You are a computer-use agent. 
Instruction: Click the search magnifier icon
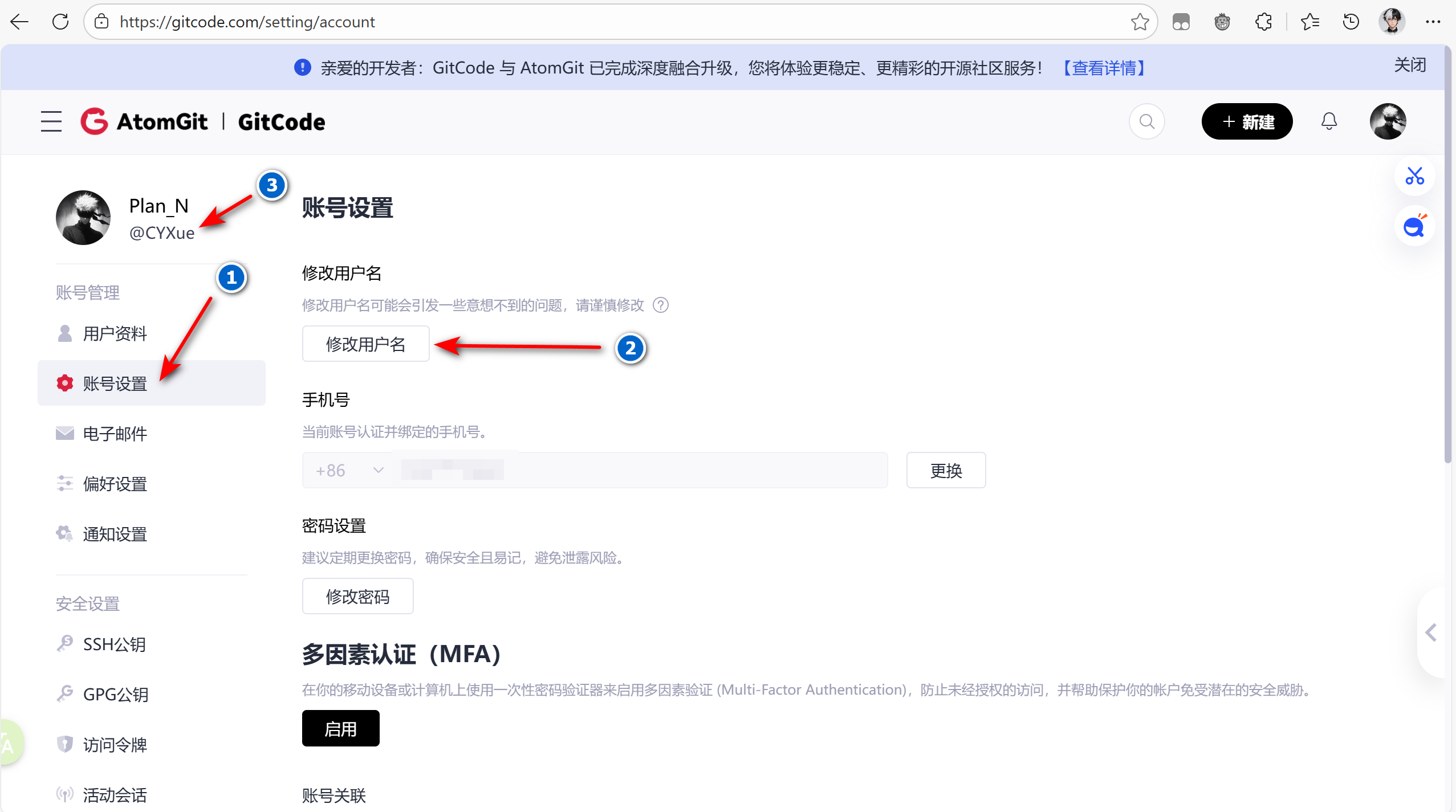[x=1146, y=121]
